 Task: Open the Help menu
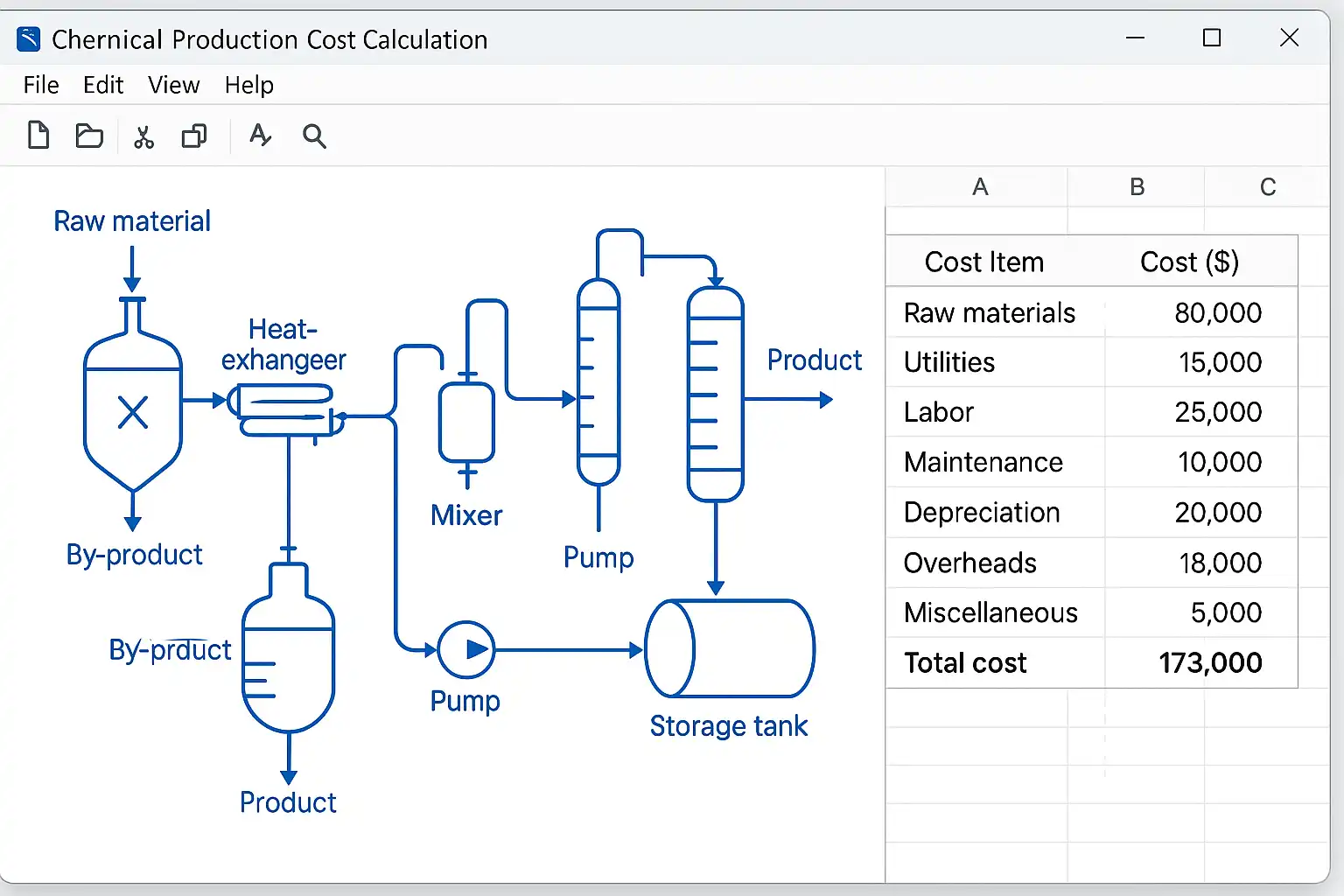click(249, 85)
